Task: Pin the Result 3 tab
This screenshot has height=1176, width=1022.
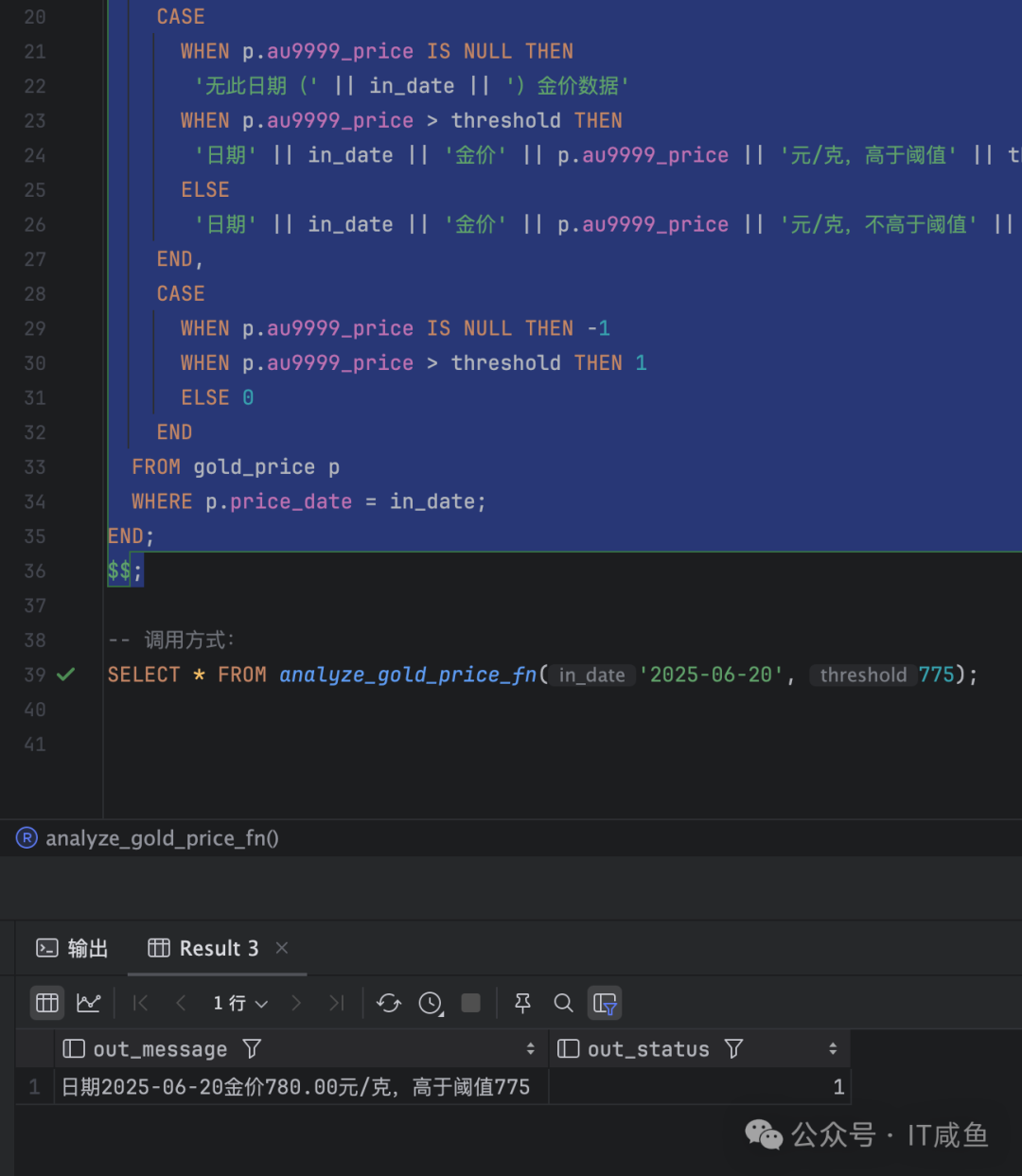Action: pyautogui.click(x=522, y=1003)
